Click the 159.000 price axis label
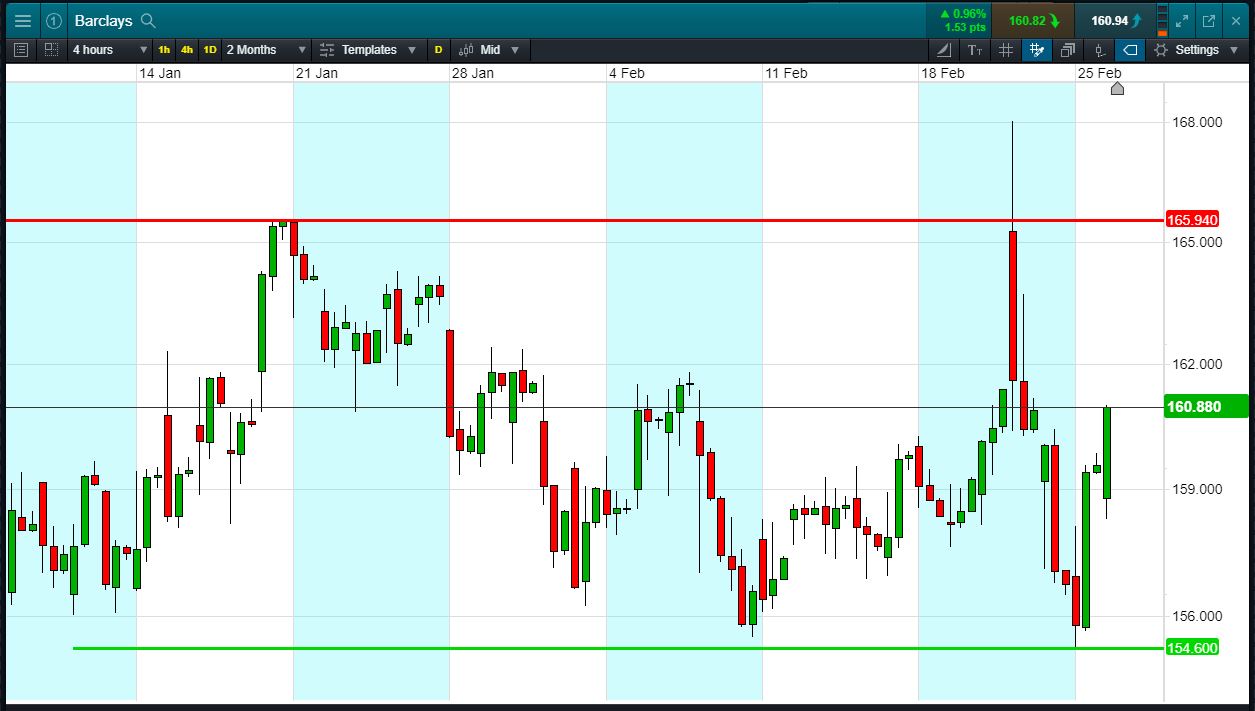This screenshot has height=711, width=1255. [1199, 489]
